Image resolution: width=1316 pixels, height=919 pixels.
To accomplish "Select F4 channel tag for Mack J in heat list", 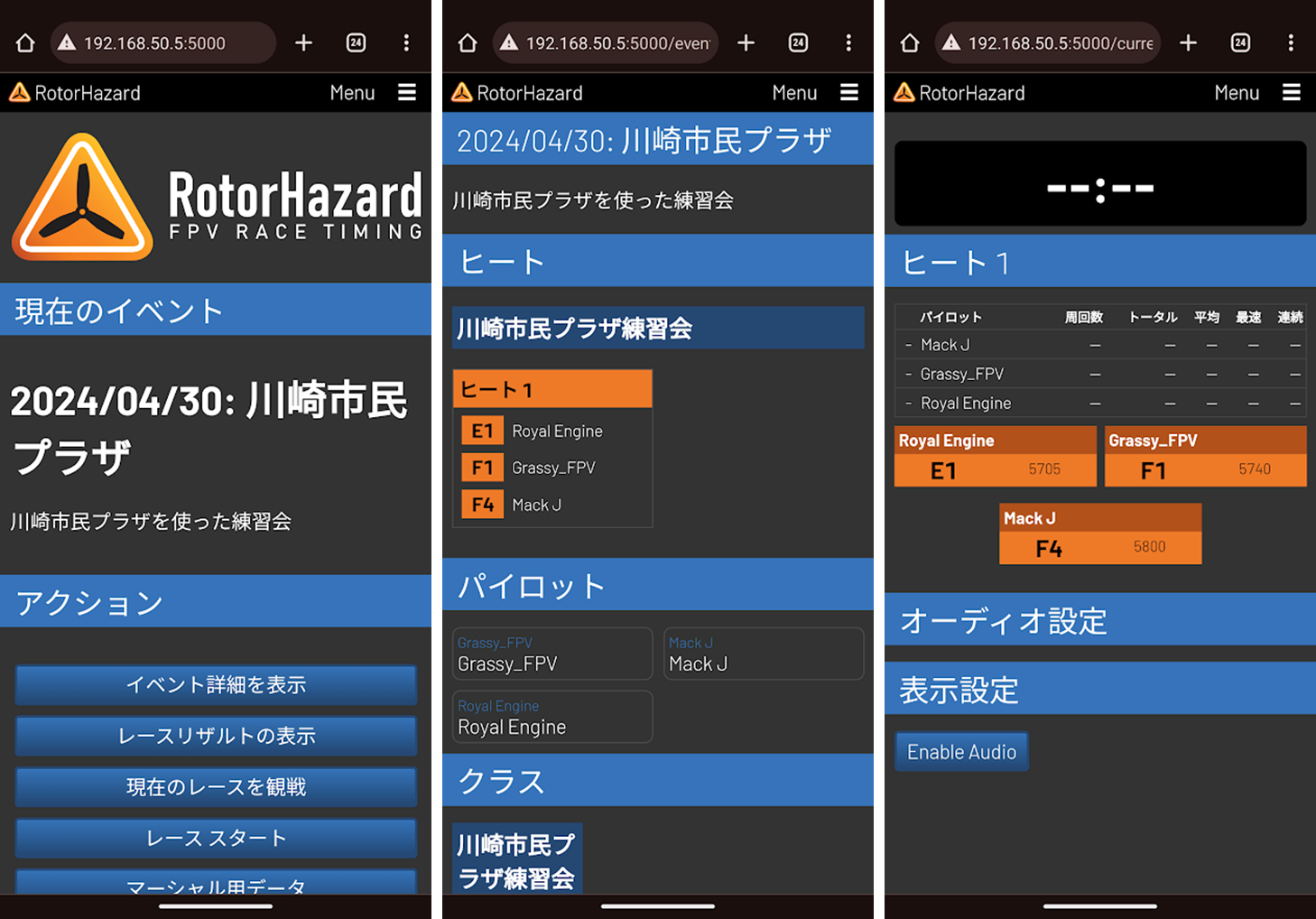I will (x=482, y=505).
